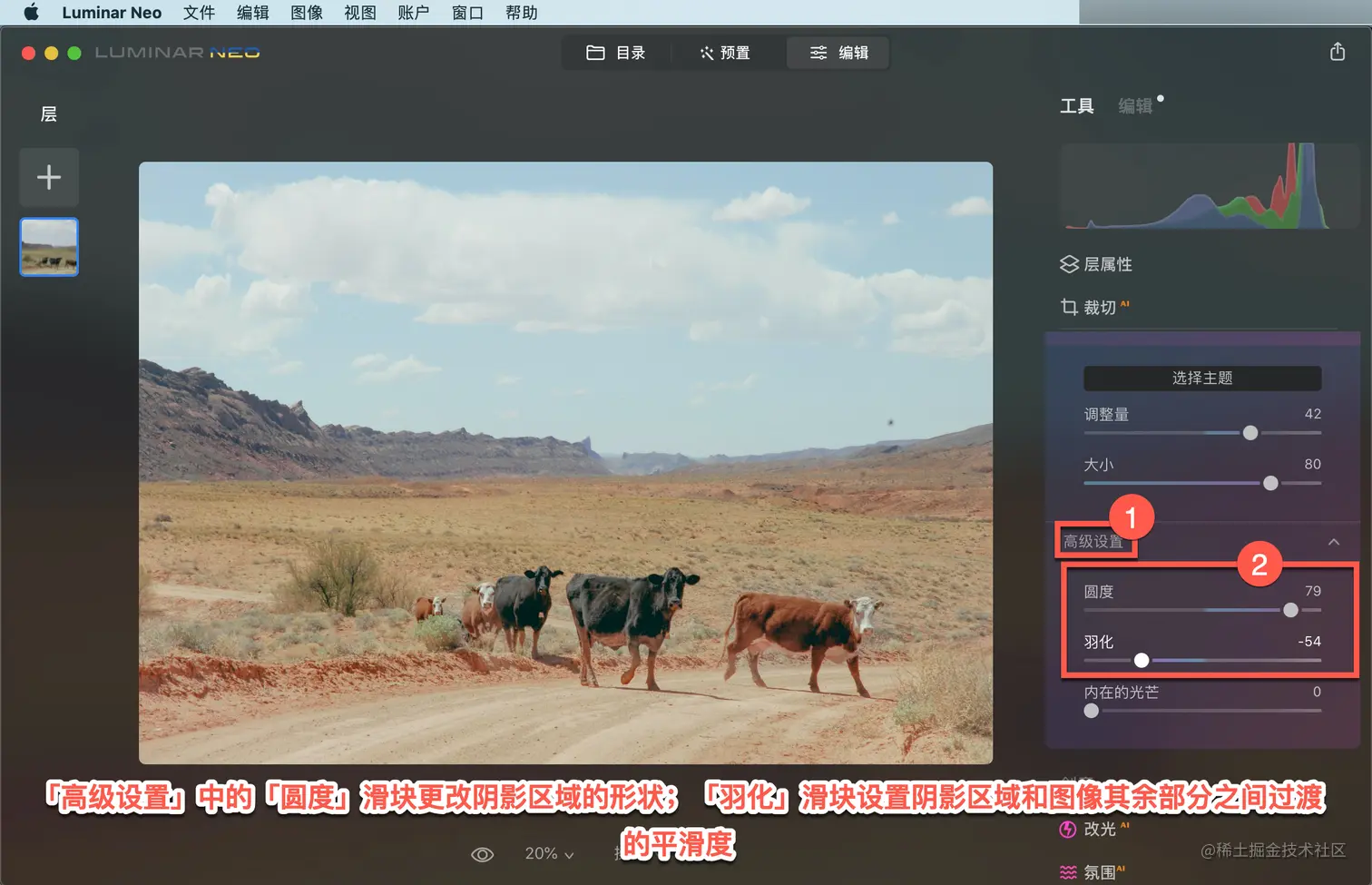Screen dimensions: 1372x885
Task: Open the 改光 relight tool
Action: (1094, 830)
